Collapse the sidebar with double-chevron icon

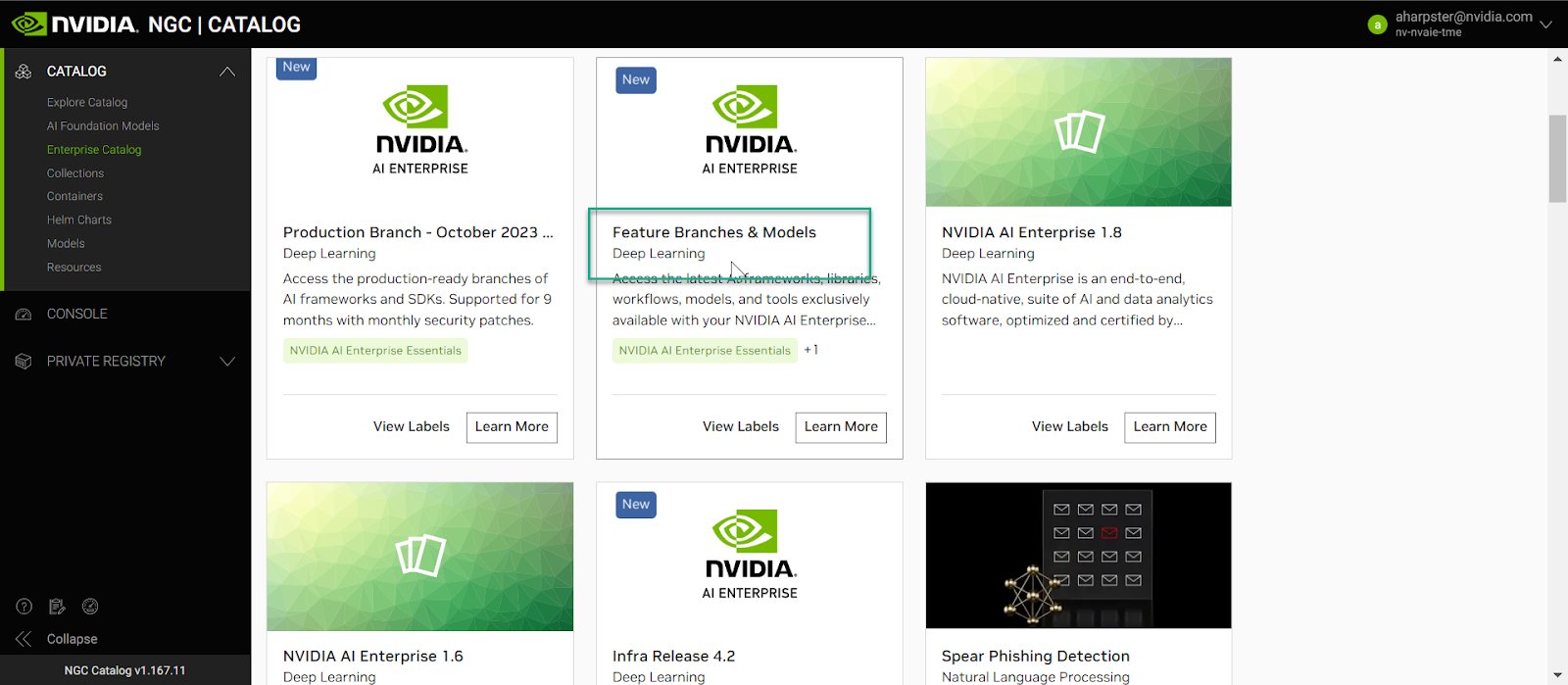click(x=24, y=639)
